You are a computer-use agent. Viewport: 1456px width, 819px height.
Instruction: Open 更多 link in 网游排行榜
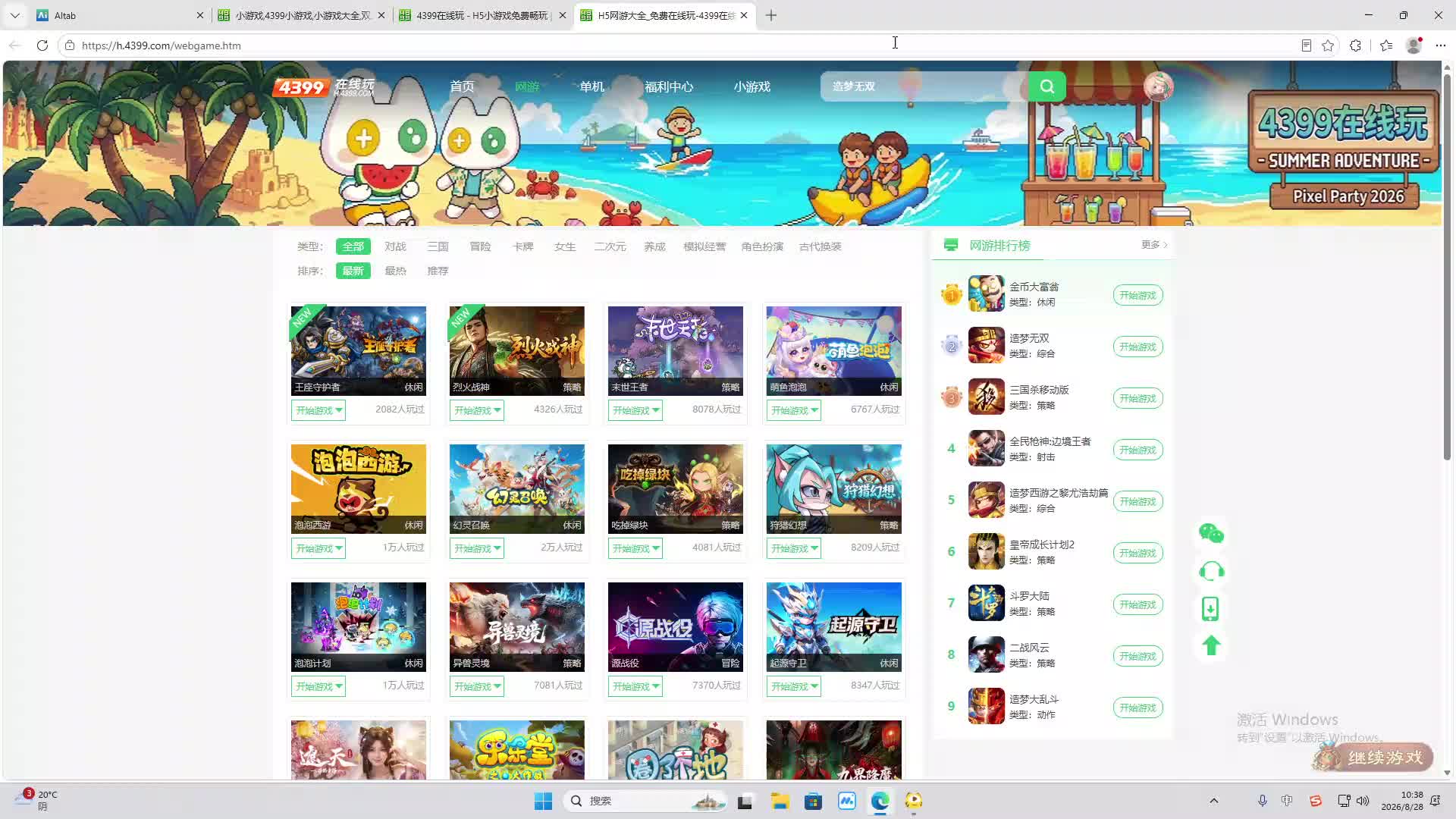[1154, 245]
